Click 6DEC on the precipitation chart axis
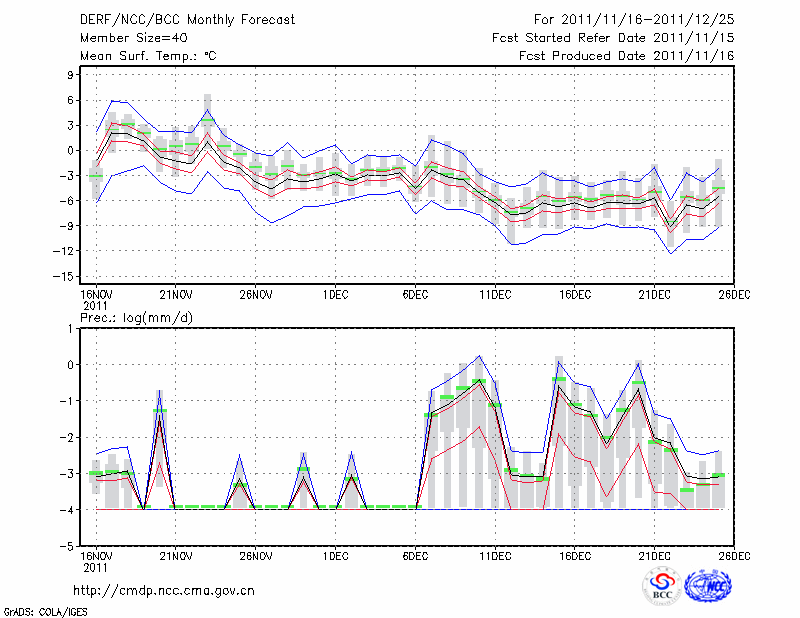800x618 pixels. pos(415,555)
